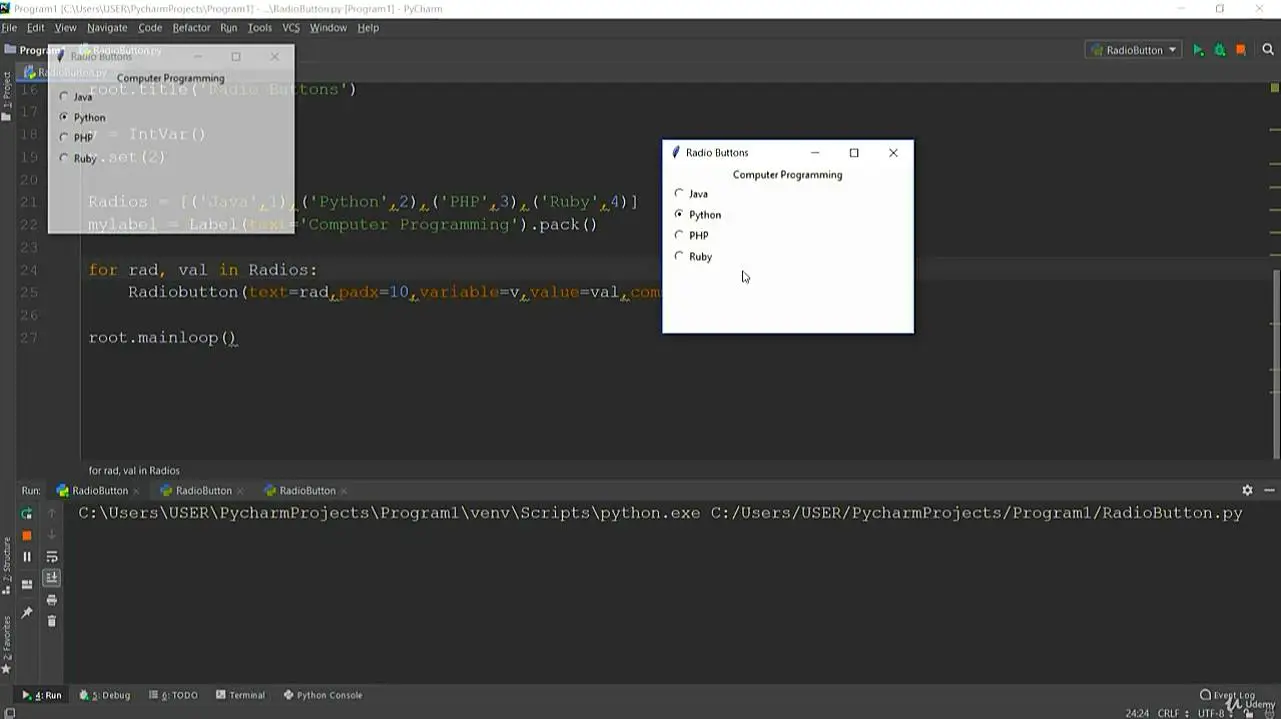Click the 'for rad, val in Radios' breadcrumb
The width and height of the screenshot is (1281, 719).
(134, 470)
